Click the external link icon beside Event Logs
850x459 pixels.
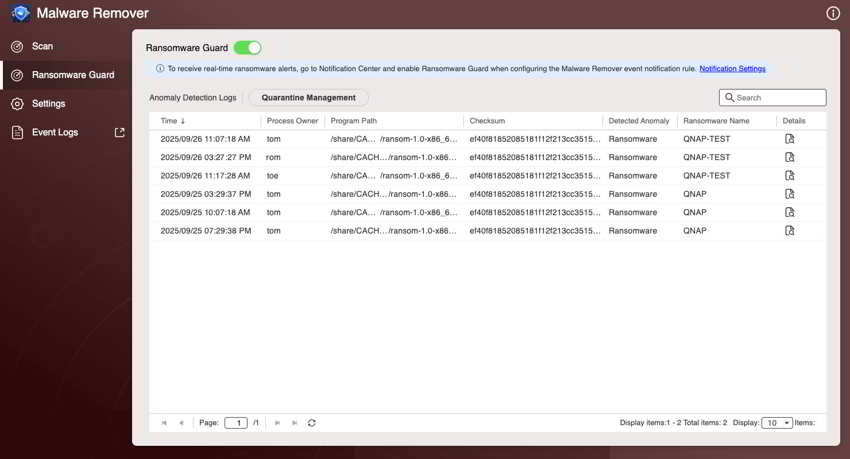[x=120, y=132]
